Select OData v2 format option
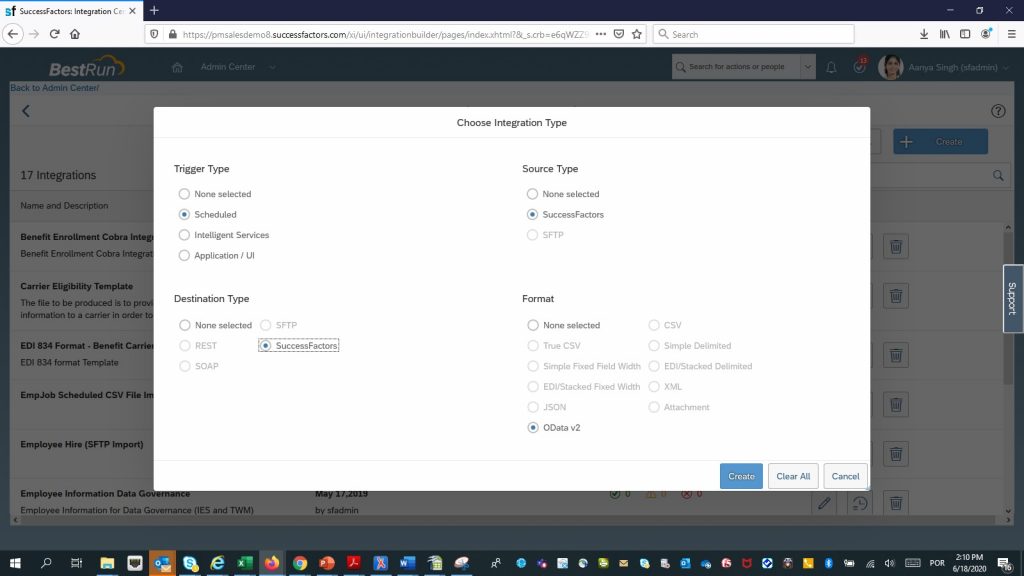1024x576 pixels. [x=533, y=428]
